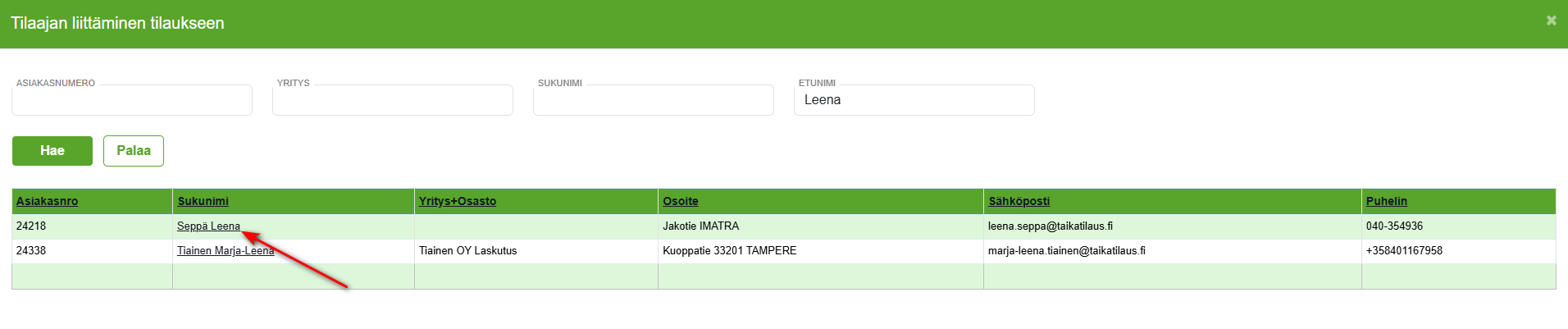Focus the Sukunimi search field

click(653, 101)
